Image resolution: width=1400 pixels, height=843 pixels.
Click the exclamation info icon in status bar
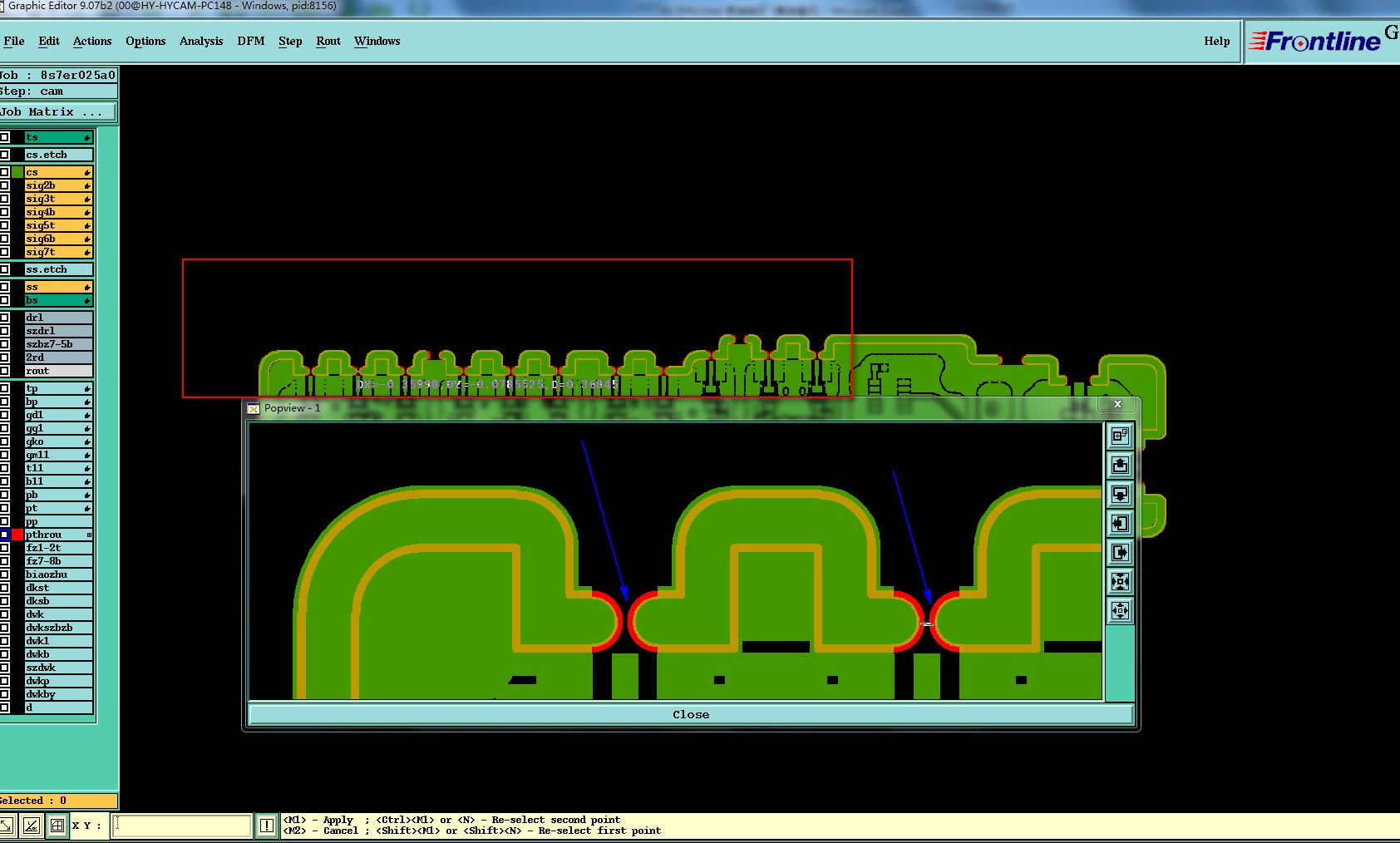267,826
